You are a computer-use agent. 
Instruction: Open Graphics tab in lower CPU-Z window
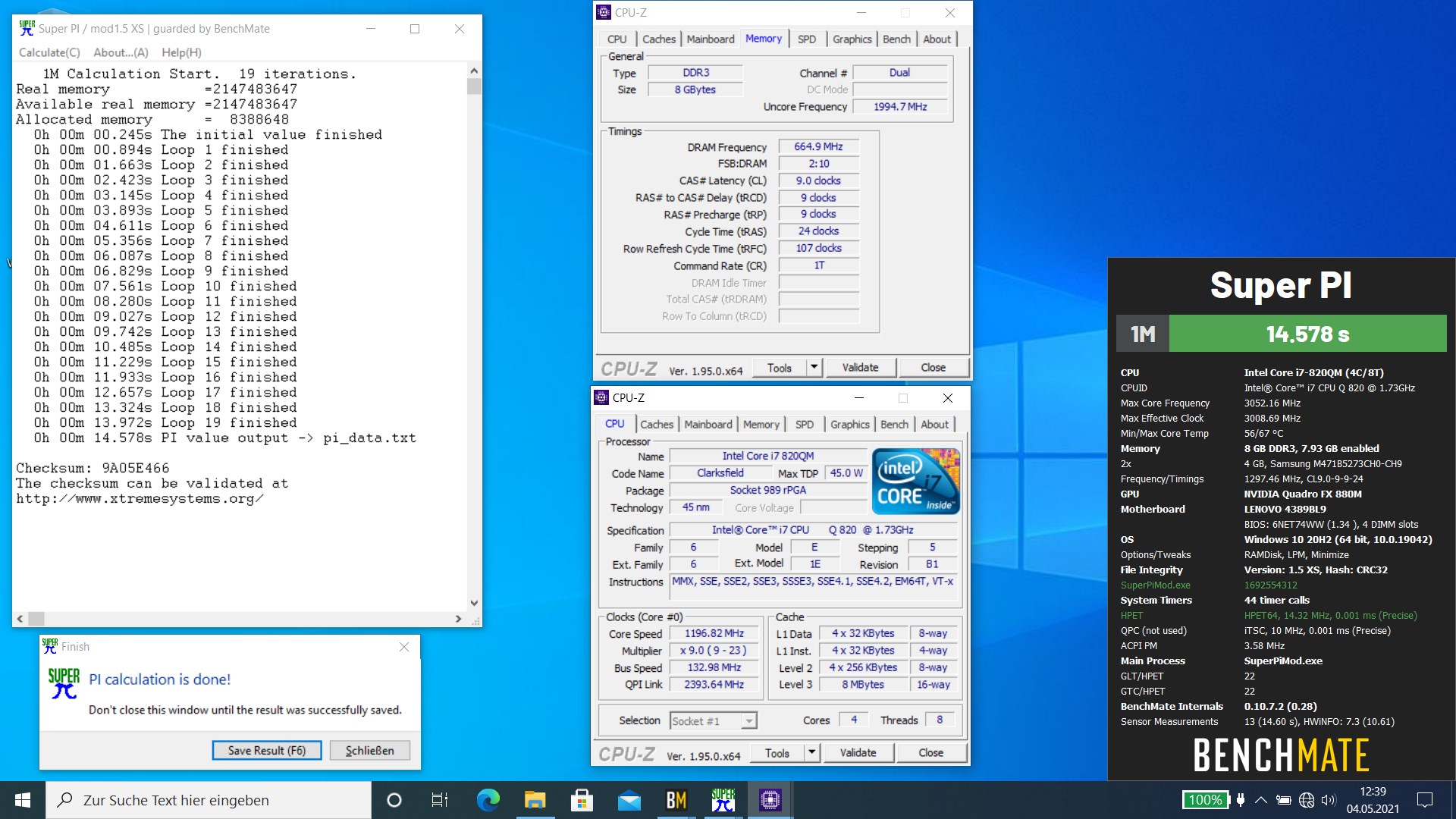click(849, 425)
